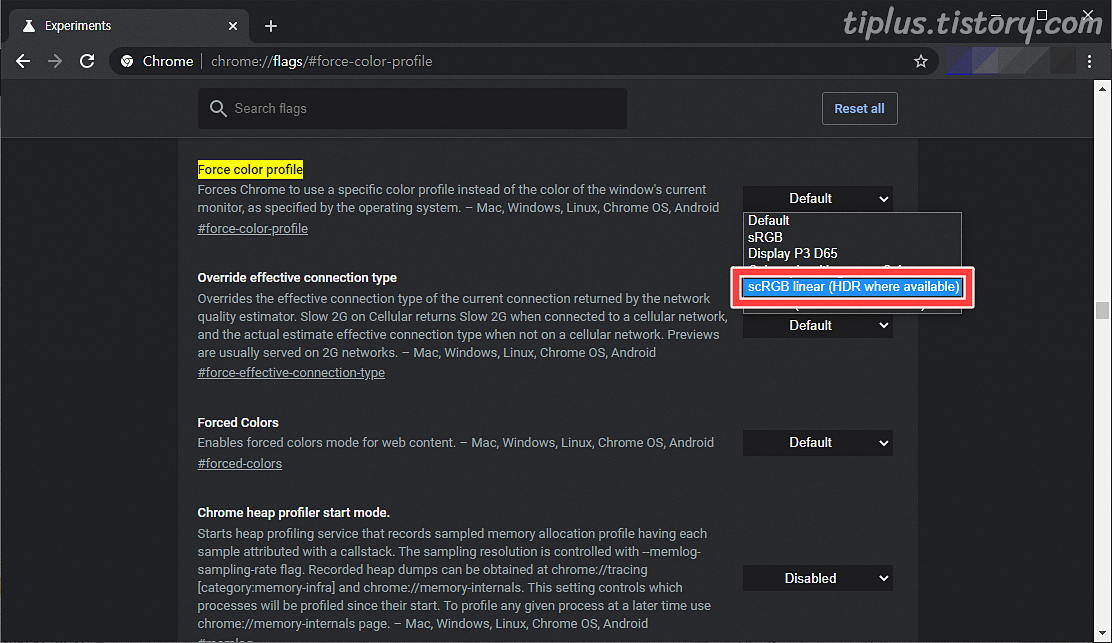Click the forward navigation arrow

[55, 61]
